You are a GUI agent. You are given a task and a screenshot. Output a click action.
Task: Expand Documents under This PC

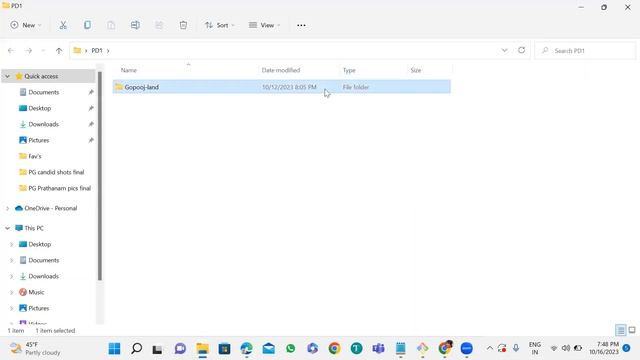pos(11,260)
